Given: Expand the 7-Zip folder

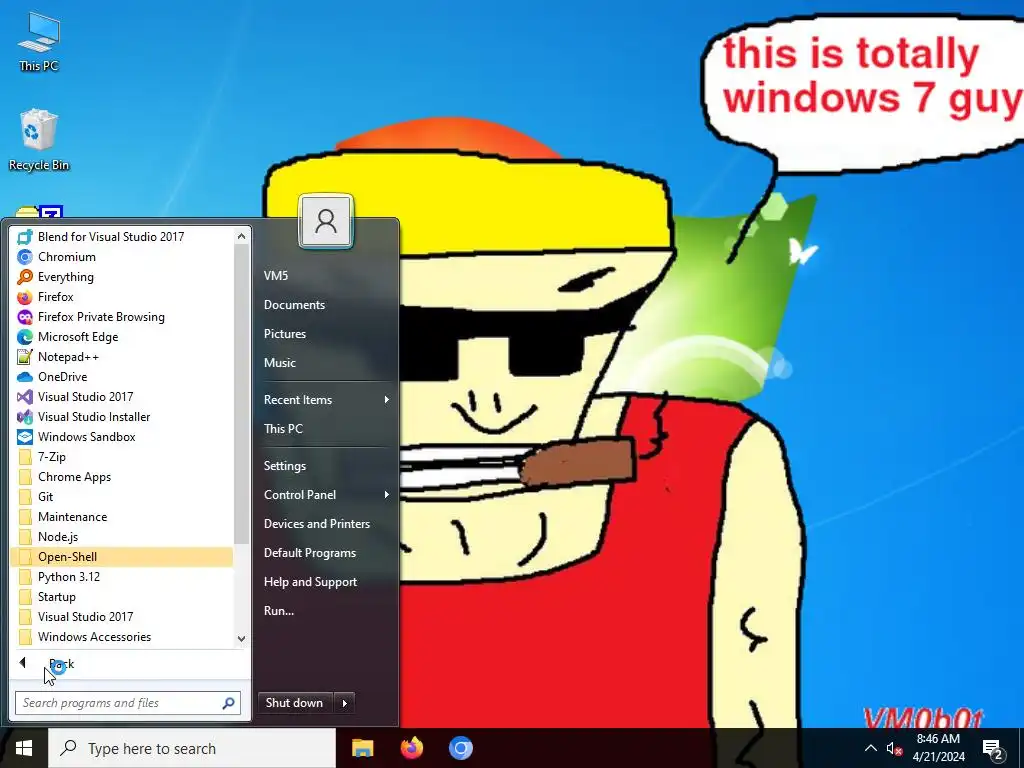Looking at the screenshot, I should click(121, 456).
